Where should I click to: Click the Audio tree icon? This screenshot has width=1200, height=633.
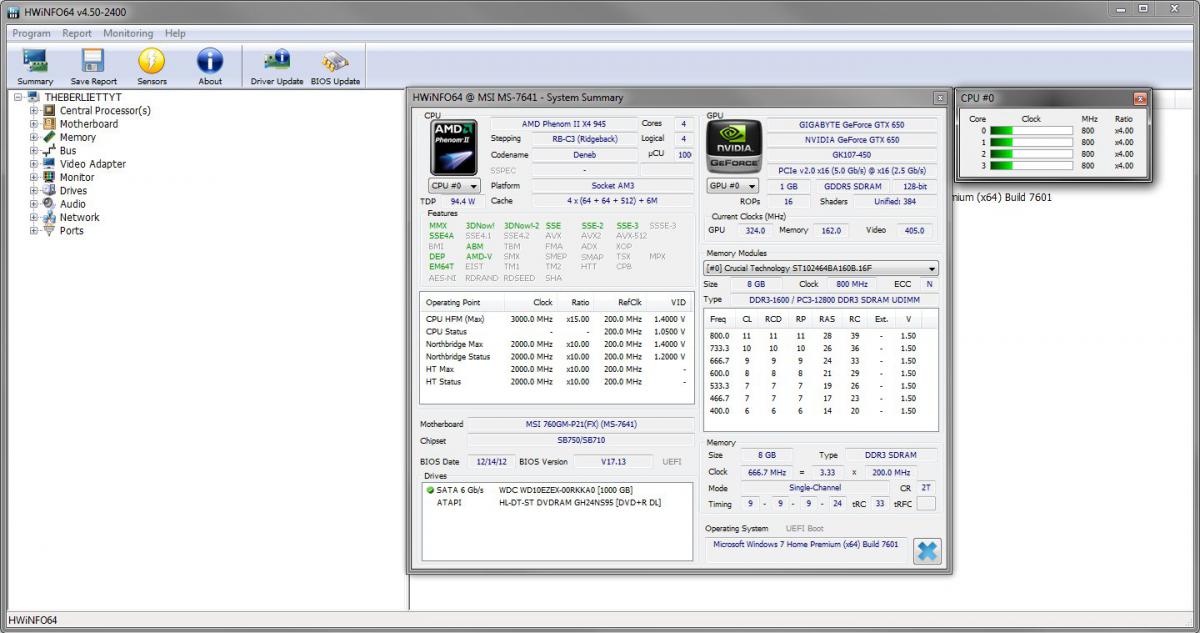click(50, 204)
